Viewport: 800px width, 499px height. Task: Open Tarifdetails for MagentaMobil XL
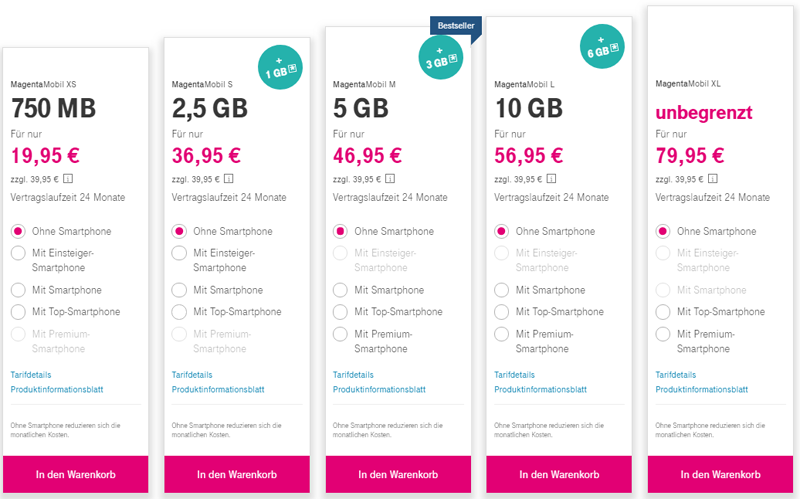point(676,375)
